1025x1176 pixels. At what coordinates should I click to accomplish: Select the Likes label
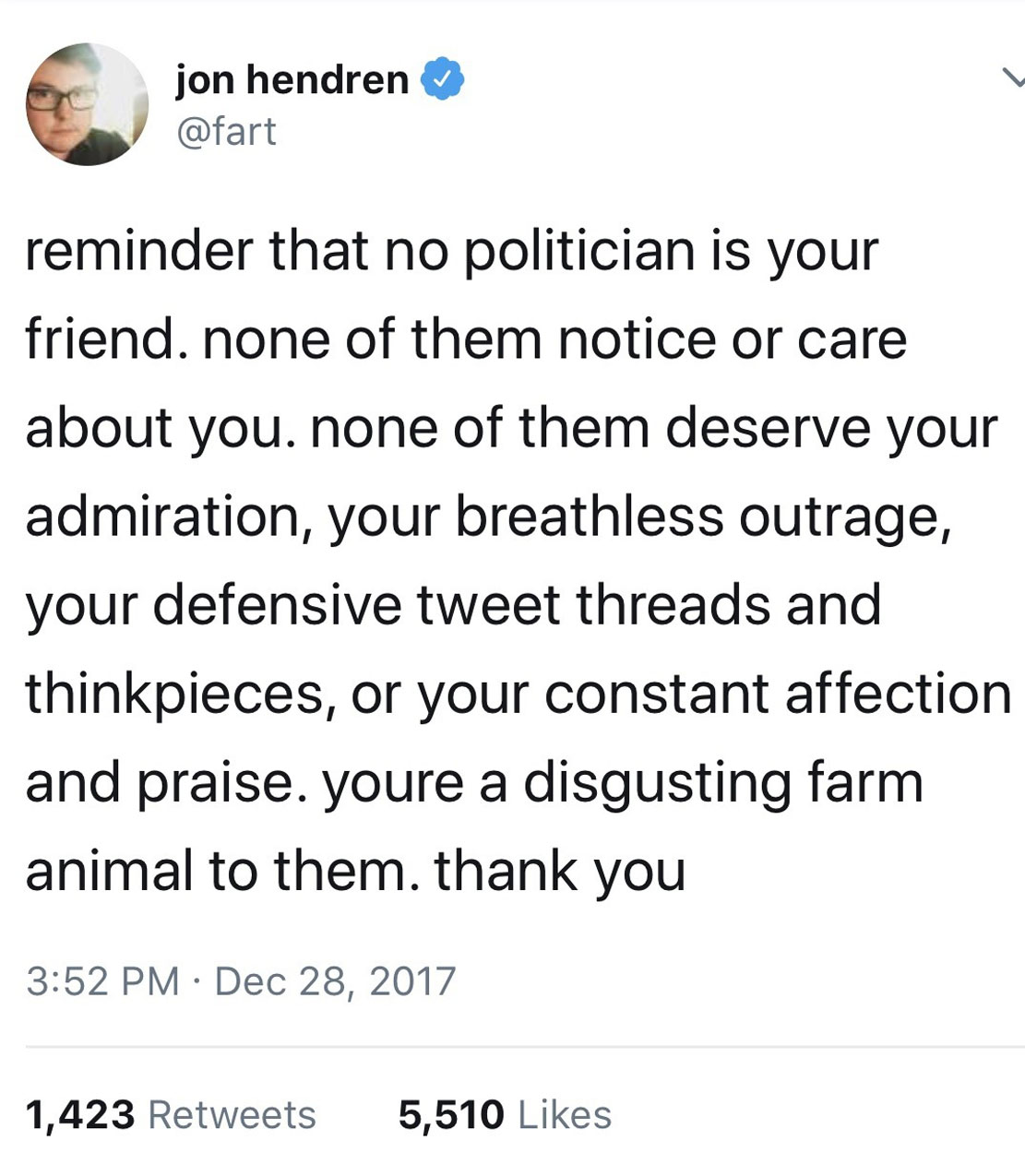point(565,1114)
